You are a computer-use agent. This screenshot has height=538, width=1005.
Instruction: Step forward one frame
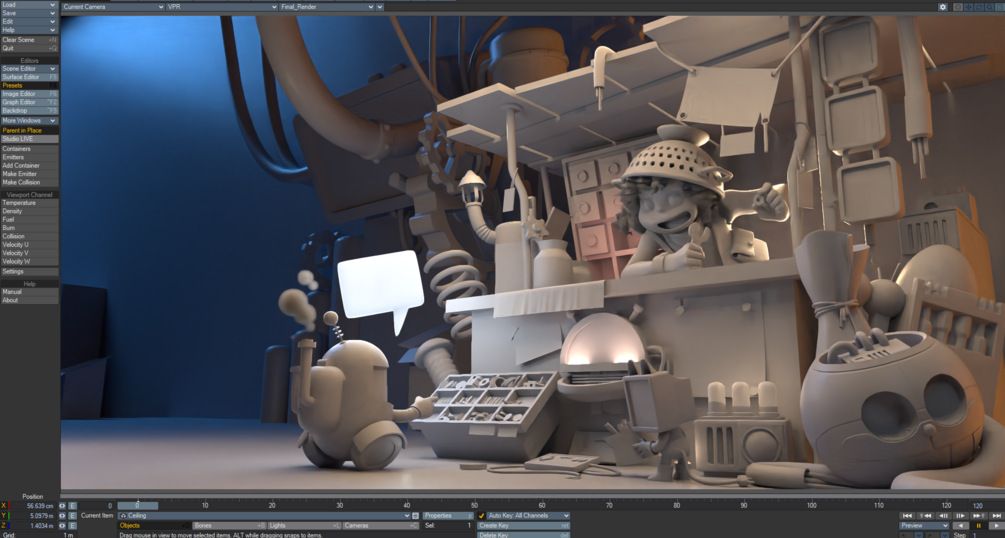961,516
